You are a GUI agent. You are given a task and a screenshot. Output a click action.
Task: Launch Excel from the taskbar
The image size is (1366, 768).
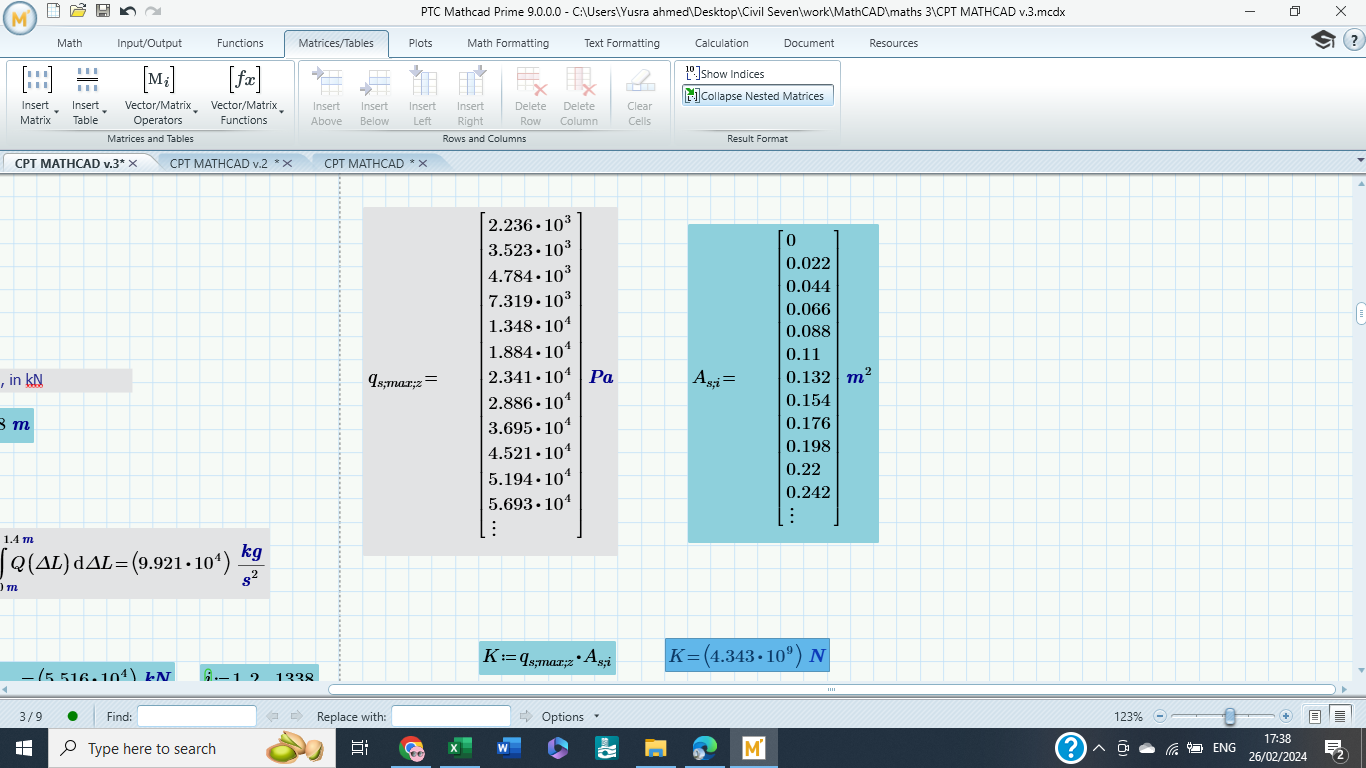pyautogui.click(x=460, y=748)
